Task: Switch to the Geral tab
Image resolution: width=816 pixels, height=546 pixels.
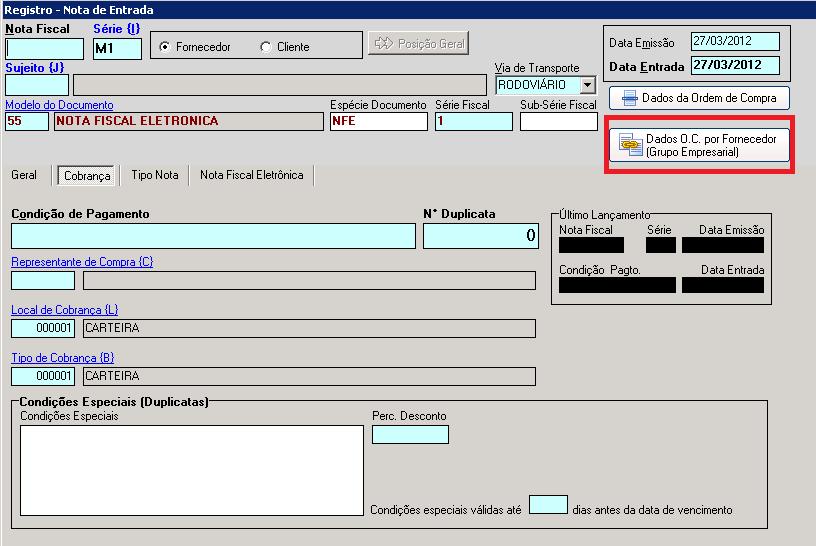Action: pos(24,175)
